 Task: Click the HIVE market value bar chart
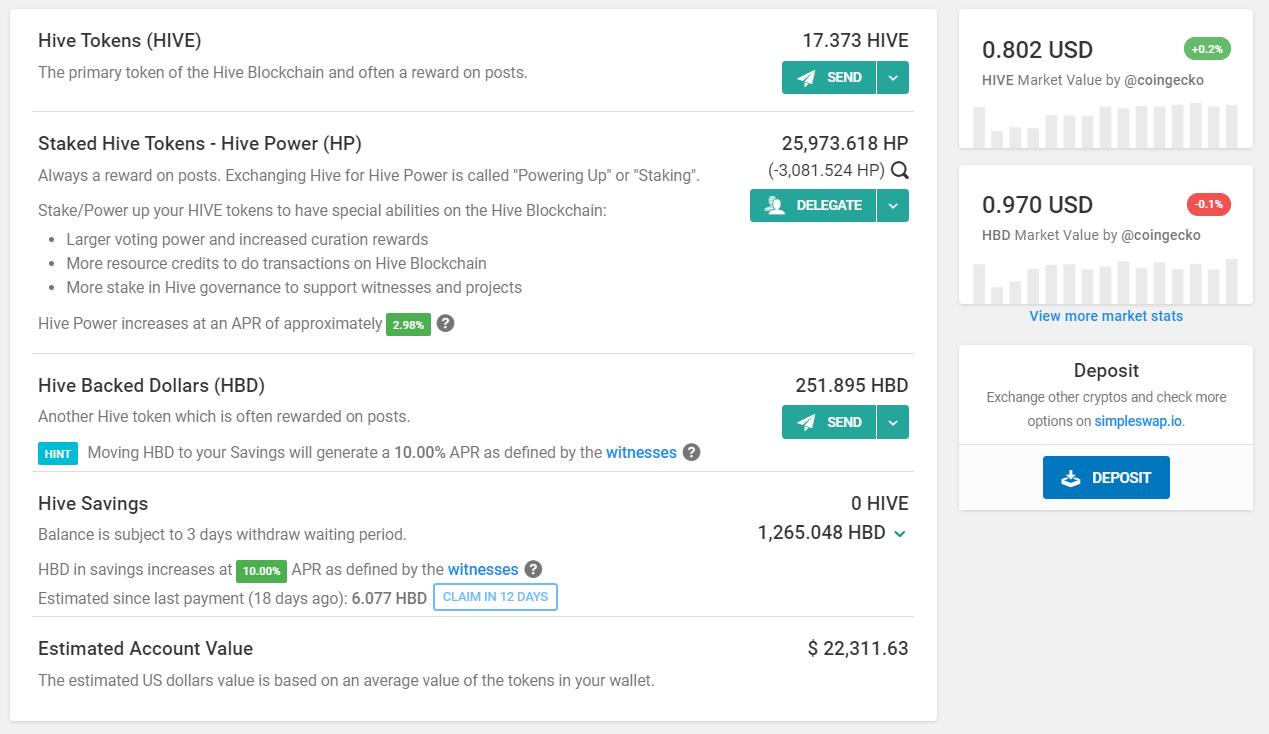pos(1105,124)
